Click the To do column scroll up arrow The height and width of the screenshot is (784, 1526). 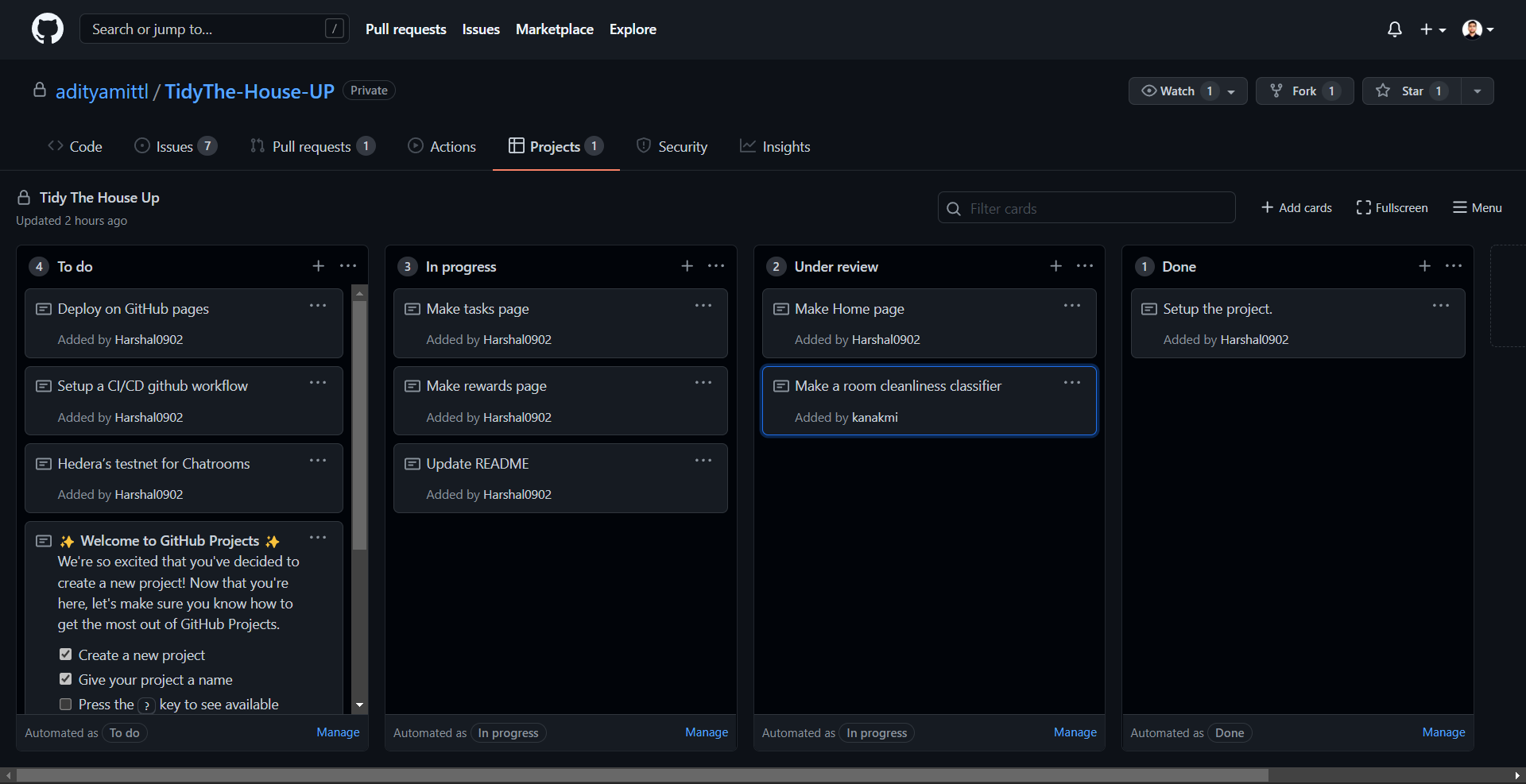pos(360,293)
